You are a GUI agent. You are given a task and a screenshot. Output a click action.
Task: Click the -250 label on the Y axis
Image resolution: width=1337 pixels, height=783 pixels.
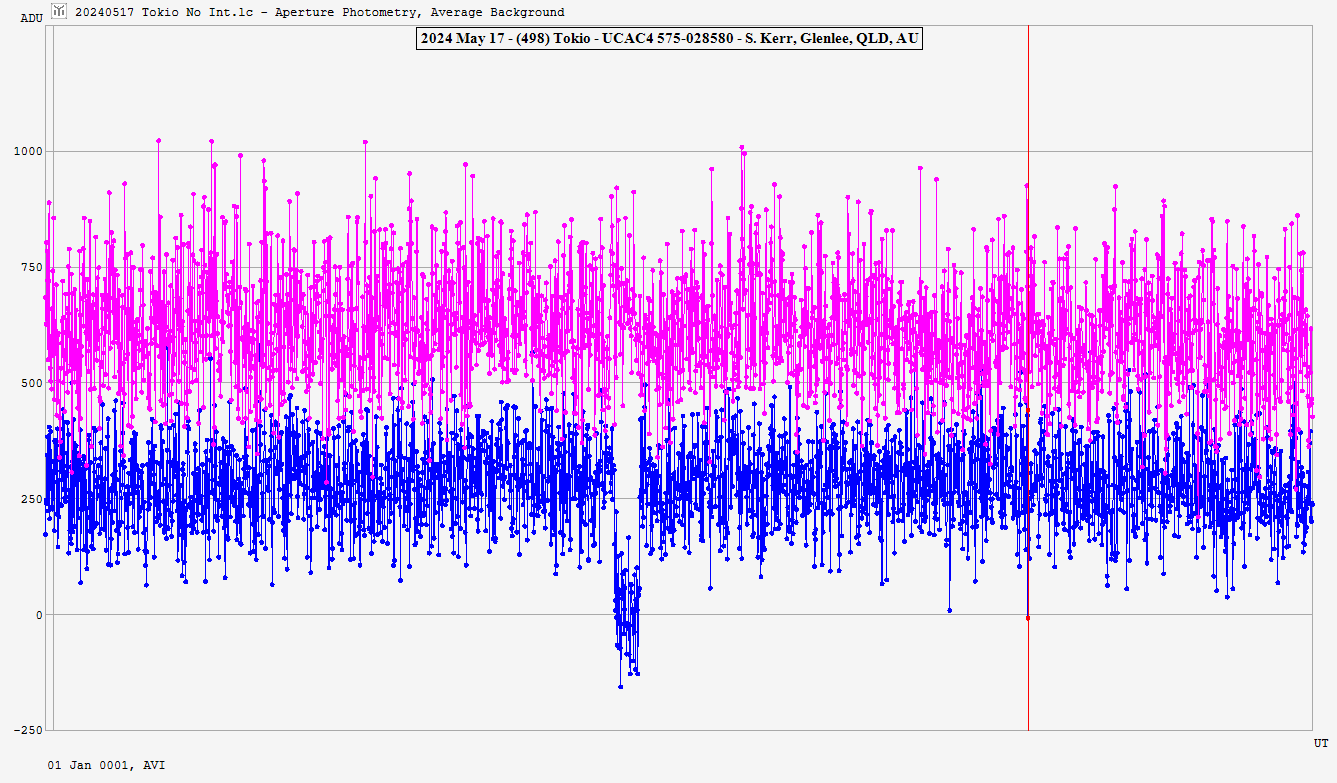(29, 730)
